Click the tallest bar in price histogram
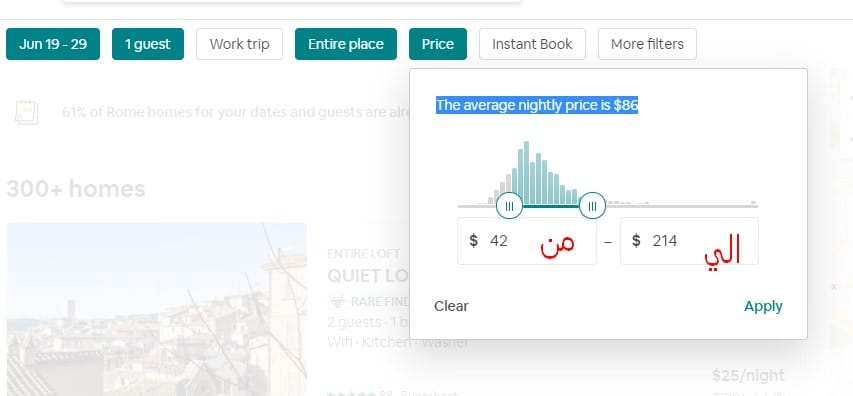The height and width of the screenshot is (396, 853). point(527,173)
